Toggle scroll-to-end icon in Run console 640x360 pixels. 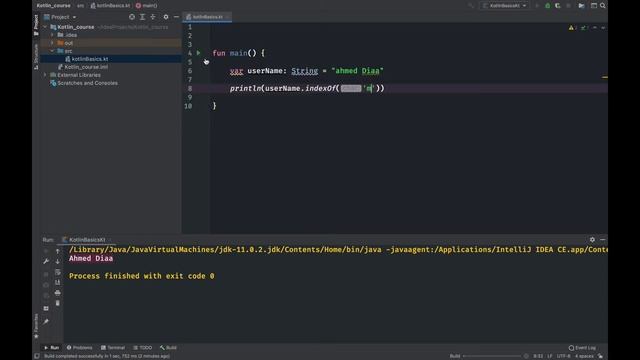(x=58, y=282)
